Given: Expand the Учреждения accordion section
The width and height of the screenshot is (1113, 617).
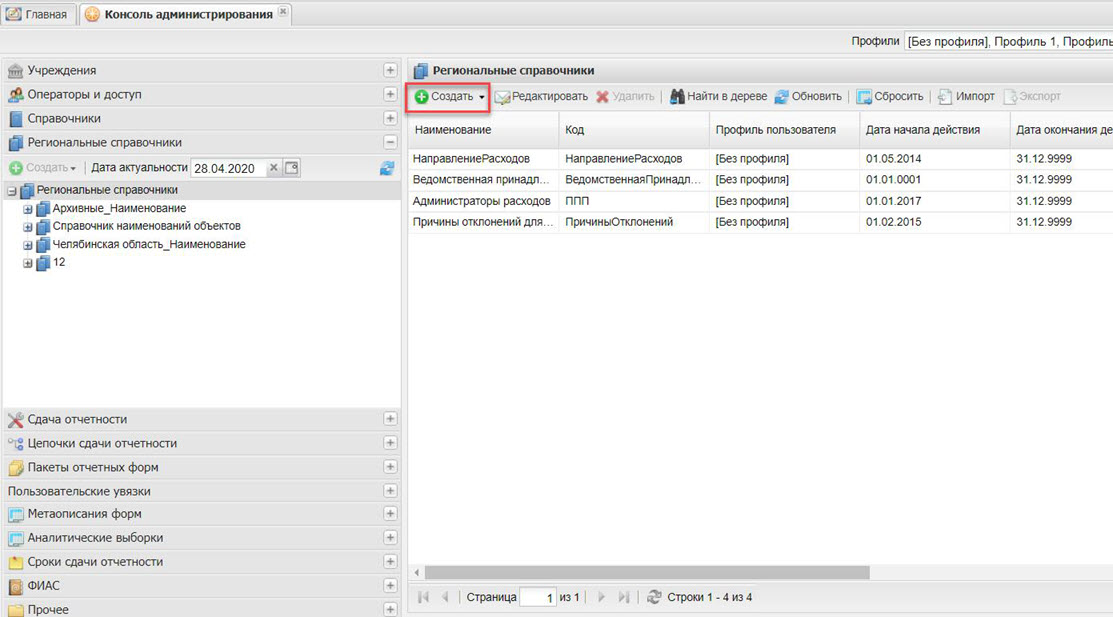Looking at the screenshot, I should pyautogui.click(x=390, y=70).
